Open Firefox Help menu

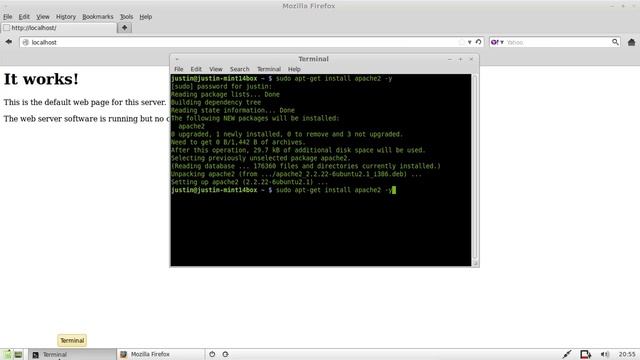(146, 17)
